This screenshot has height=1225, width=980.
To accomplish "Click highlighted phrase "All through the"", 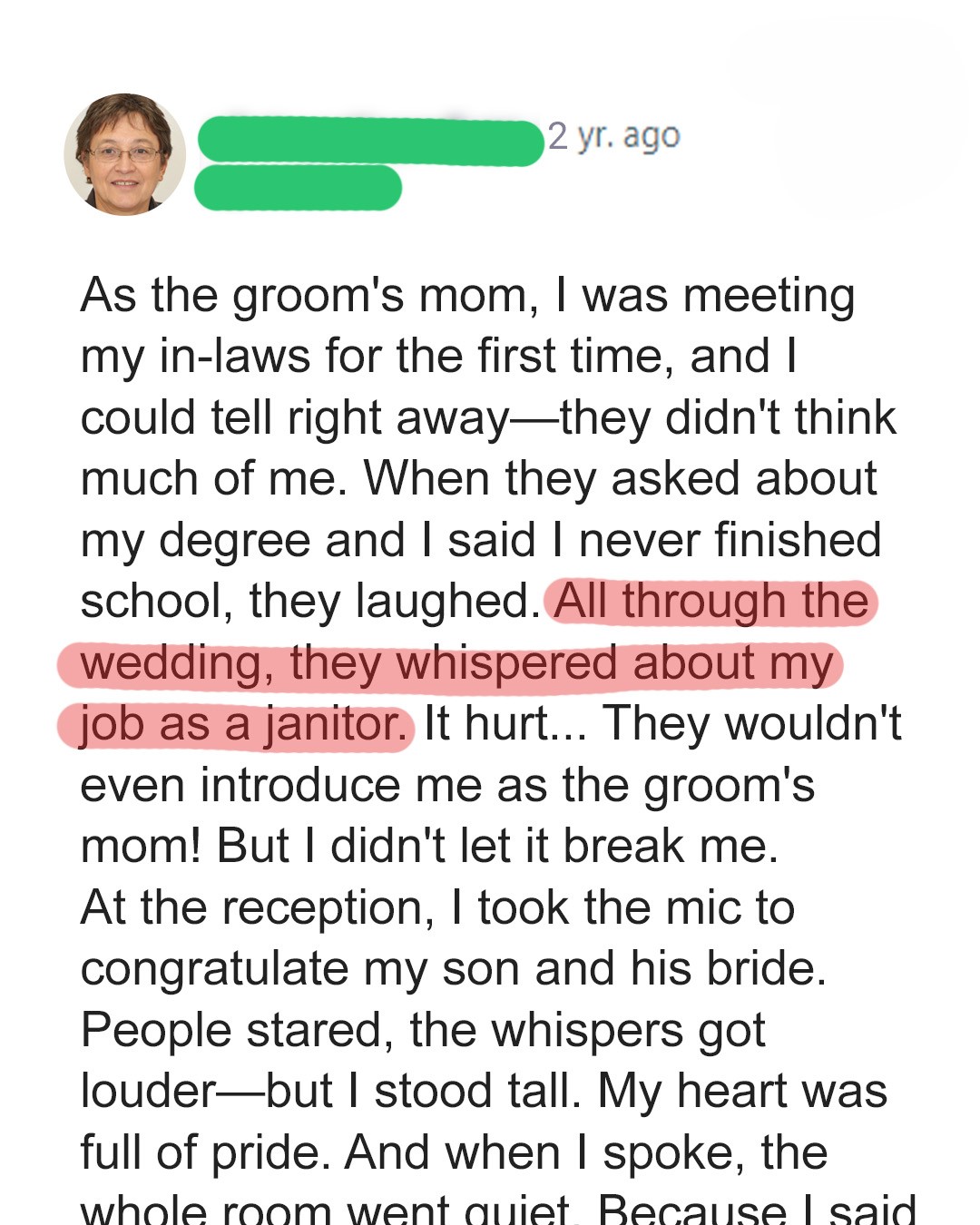I will (x=711, y=601).
